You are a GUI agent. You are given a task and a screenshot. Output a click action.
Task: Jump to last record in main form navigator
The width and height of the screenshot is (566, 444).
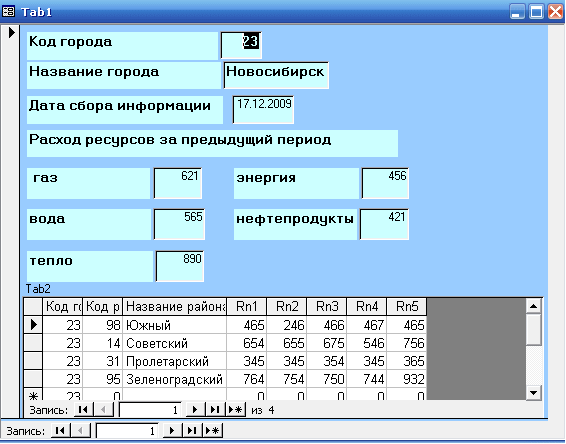(x=192, y=431)
